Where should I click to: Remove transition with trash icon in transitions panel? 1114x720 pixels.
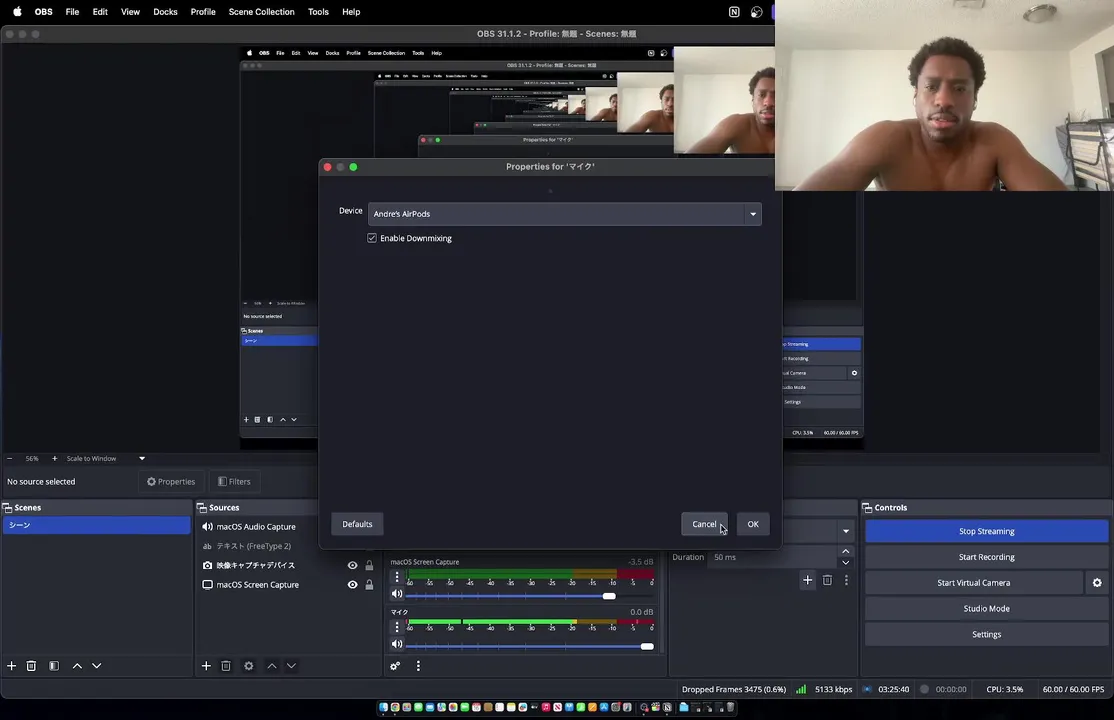pos(828,580)
